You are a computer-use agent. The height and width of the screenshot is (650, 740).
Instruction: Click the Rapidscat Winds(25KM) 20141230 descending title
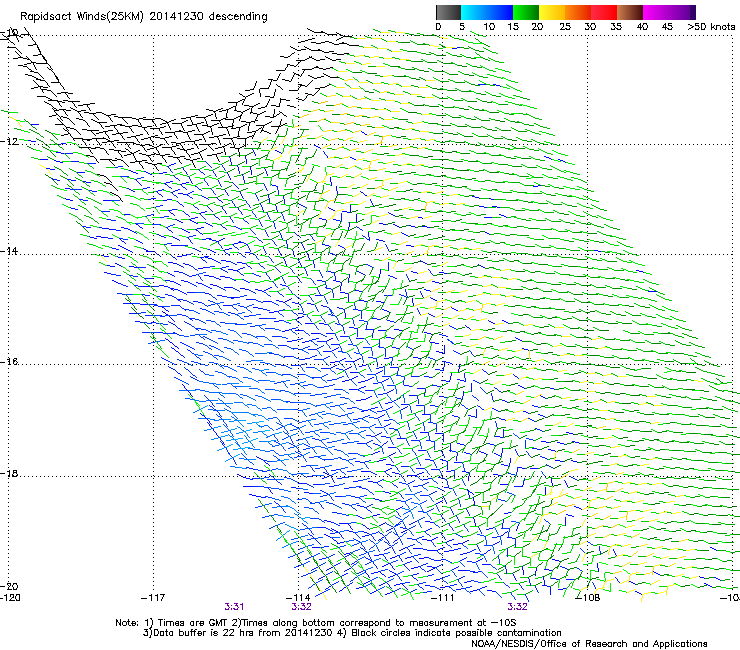[x=143, y=17]
